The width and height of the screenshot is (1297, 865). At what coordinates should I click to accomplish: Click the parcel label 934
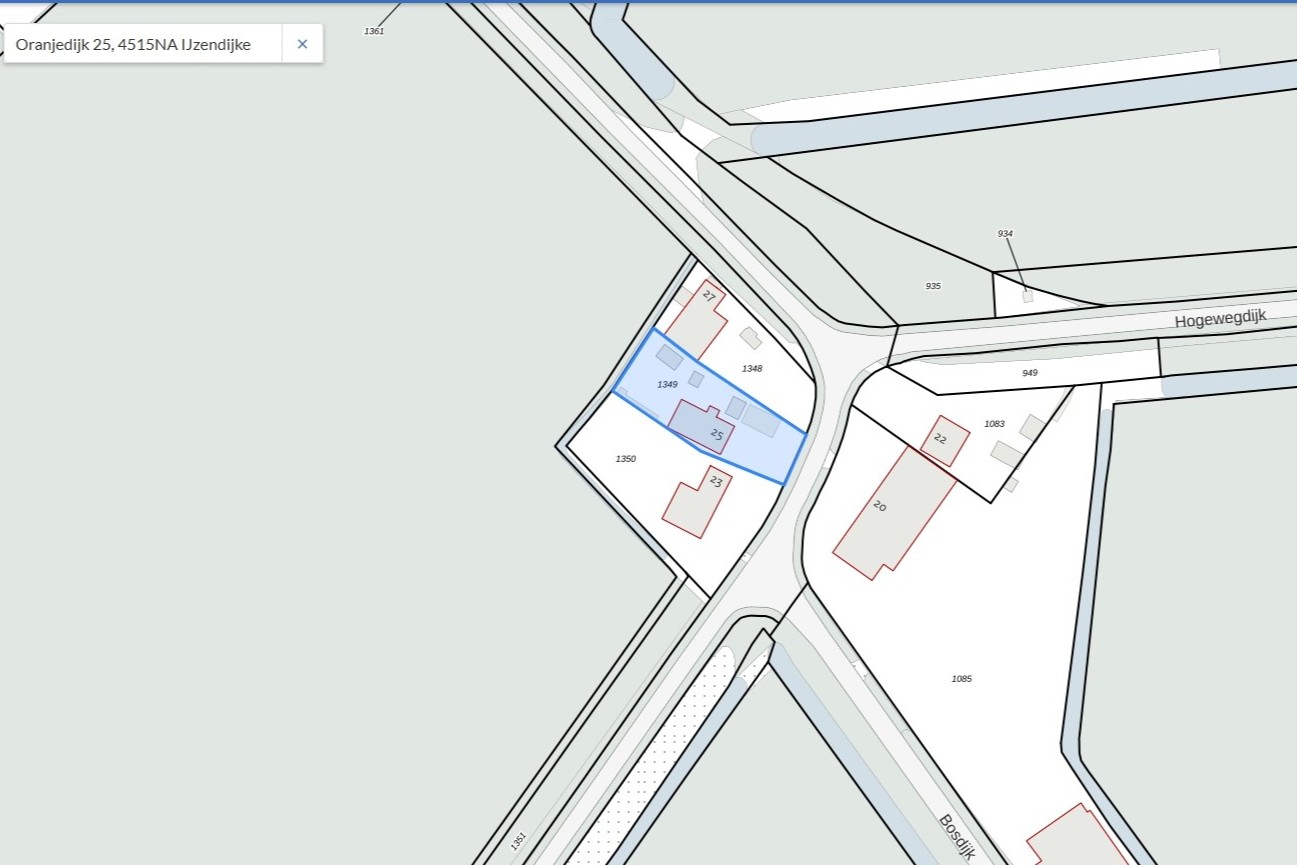tap(1005, 233)
